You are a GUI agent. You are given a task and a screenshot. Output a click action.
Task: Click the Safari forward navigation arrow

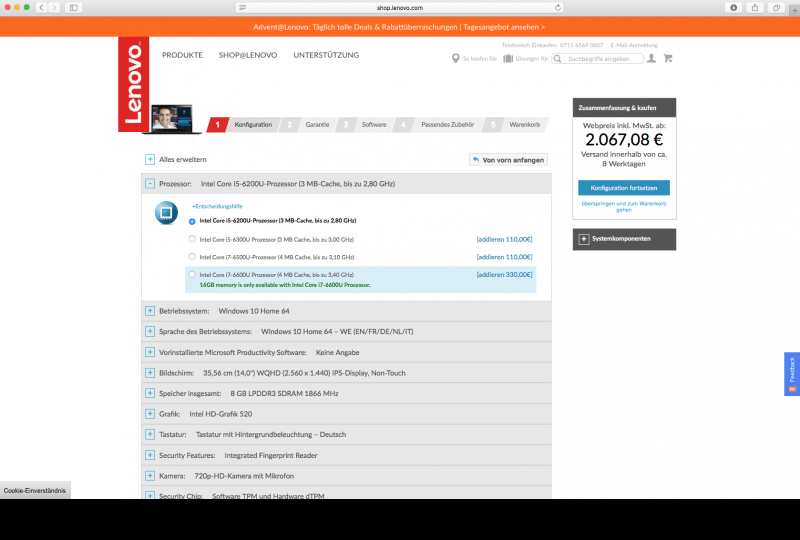click(54, 8)
